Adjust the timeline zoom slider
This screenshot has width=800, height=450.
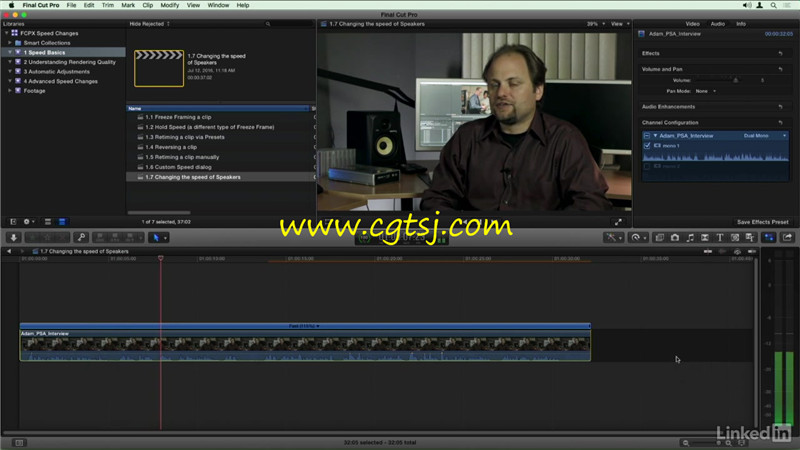(x=718, y=443)
